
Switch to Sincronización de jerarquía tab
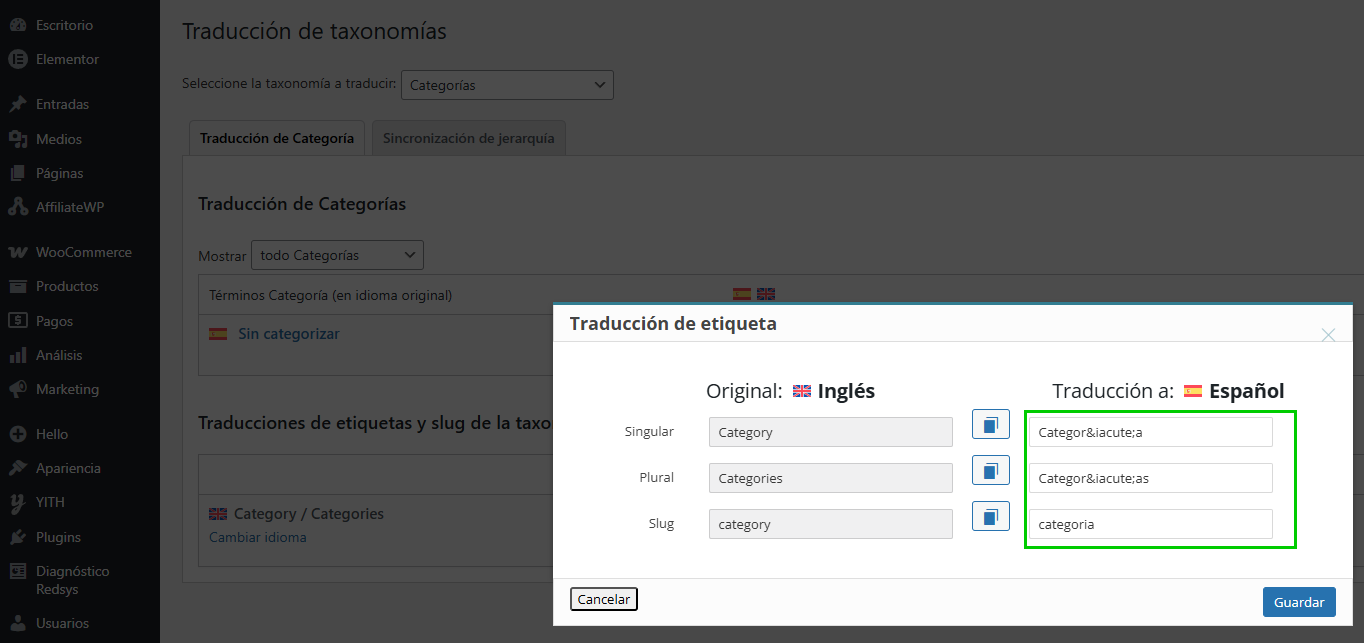[x=468, y=139]
